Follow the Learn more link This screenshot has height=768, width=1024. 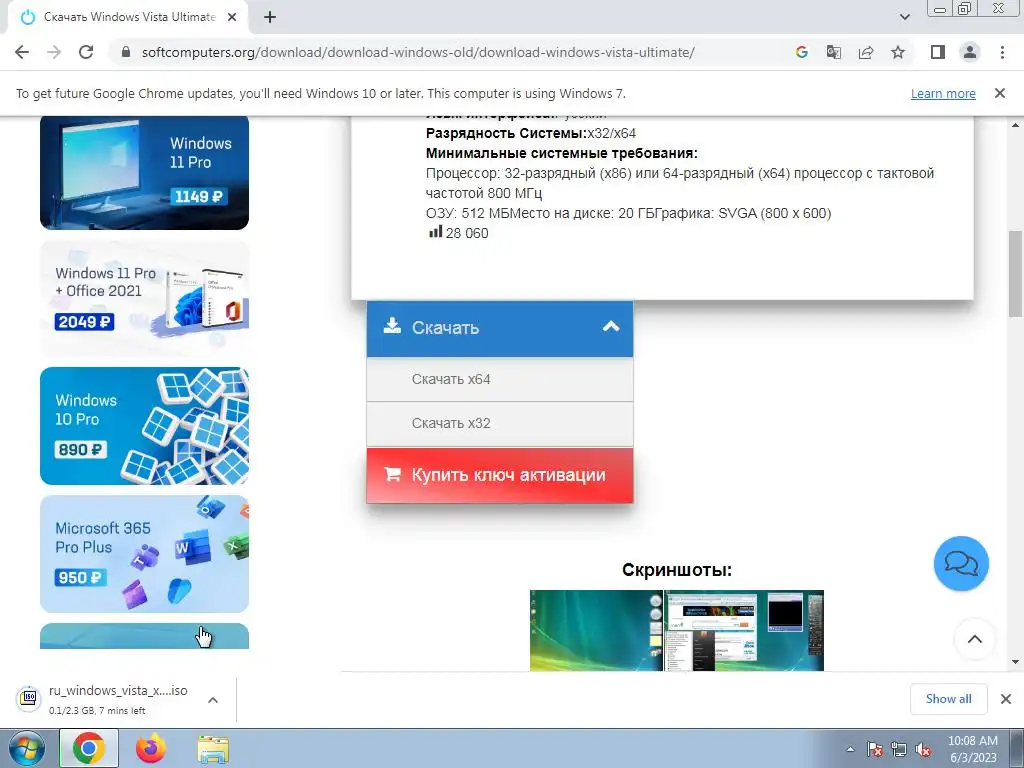click(x=943, y=93)
